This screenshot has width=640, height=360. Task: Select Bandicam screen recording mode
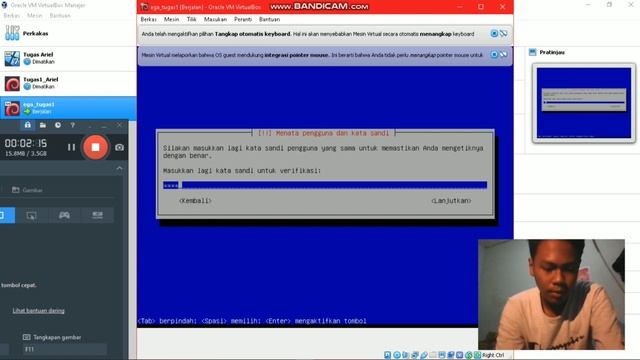click(6, 215)
